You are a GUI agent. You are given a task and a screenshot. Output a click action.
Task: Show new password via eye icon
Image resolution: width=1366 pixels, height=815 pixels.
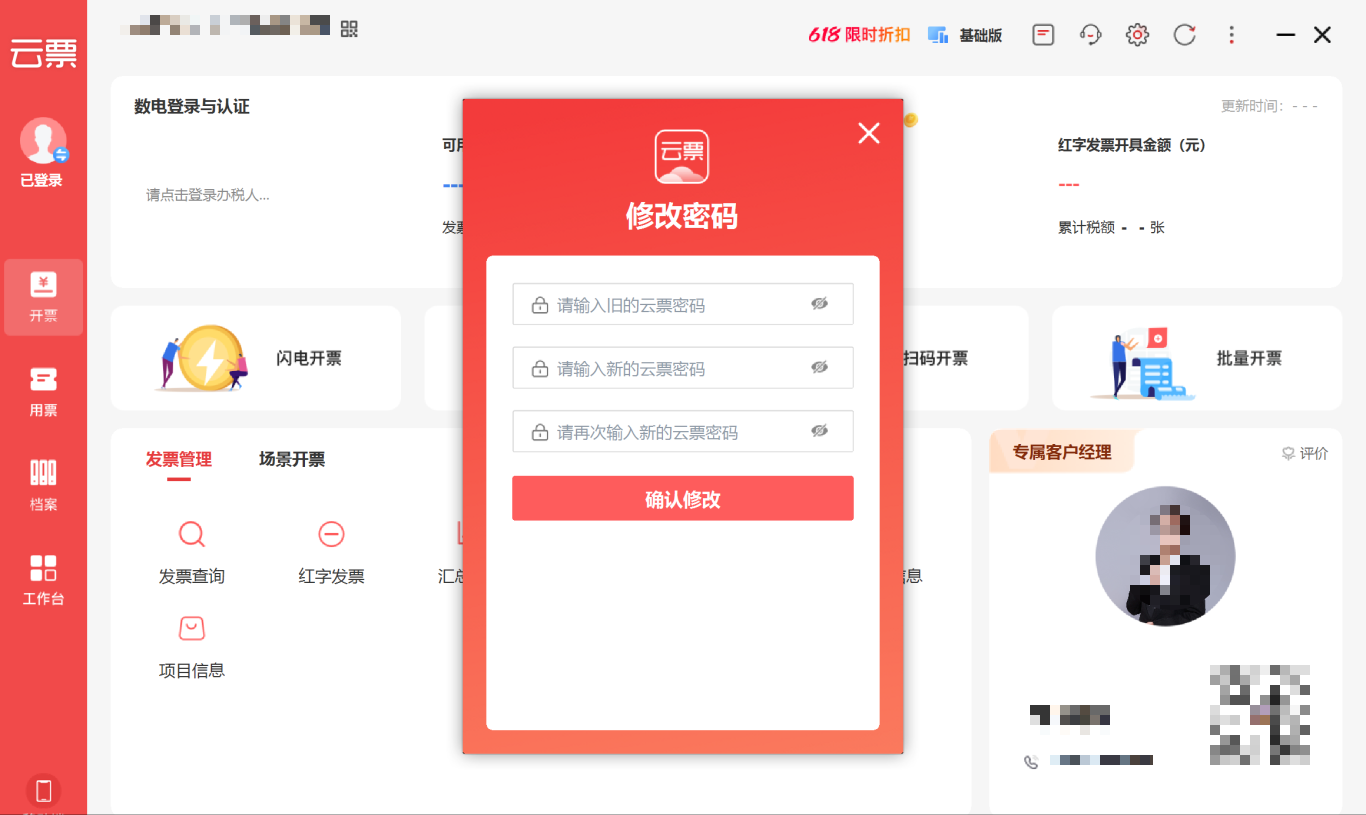point(820,368)
